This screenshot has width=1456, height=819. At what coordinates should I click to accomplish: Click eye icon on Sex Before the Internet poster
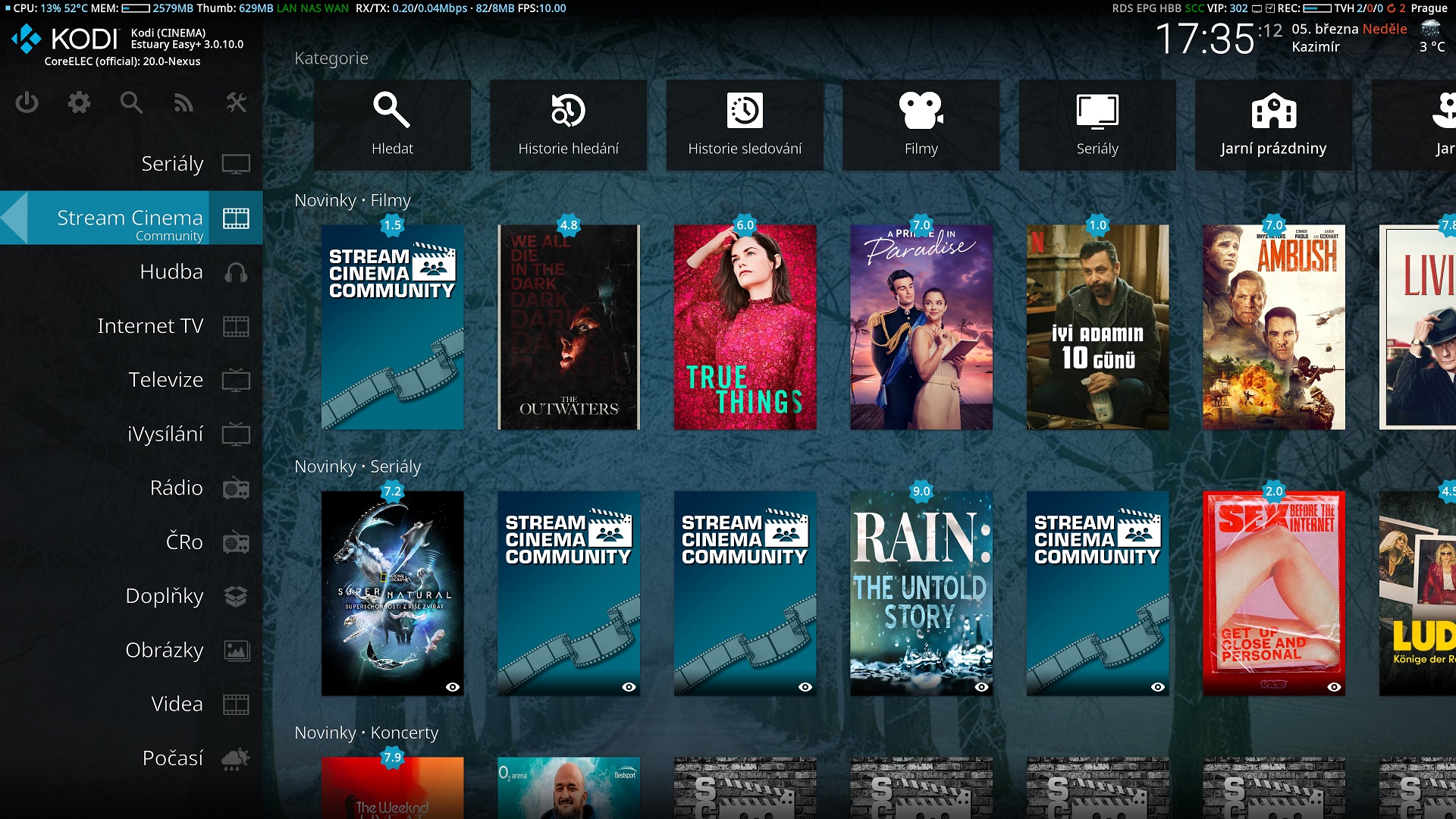click(x=1334, y=687)
